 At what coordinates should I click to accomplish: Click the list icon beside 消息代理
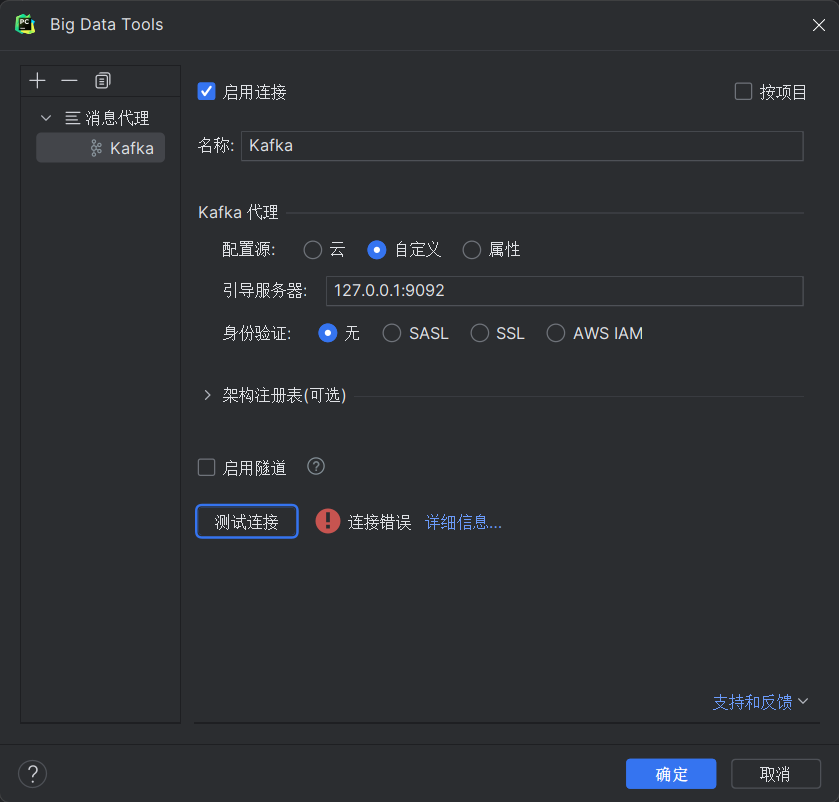coord(72,118)
